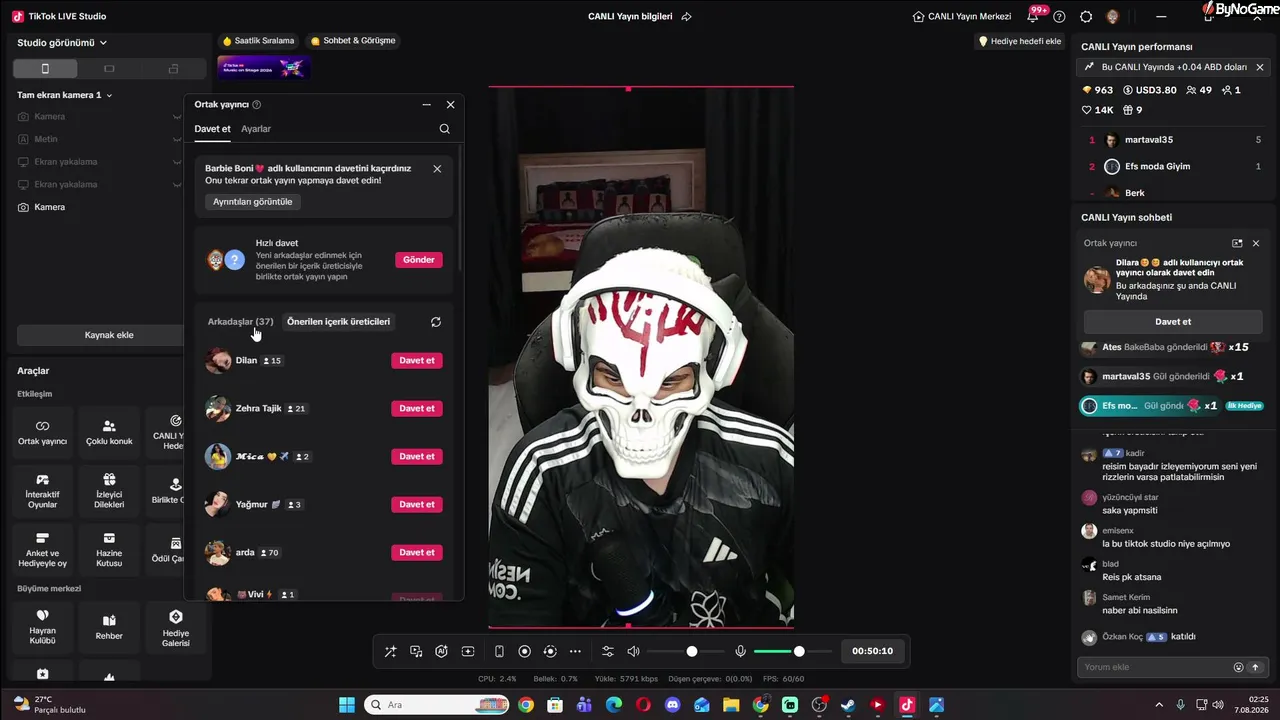Click the AI shield icon

(x=441, y=651)
